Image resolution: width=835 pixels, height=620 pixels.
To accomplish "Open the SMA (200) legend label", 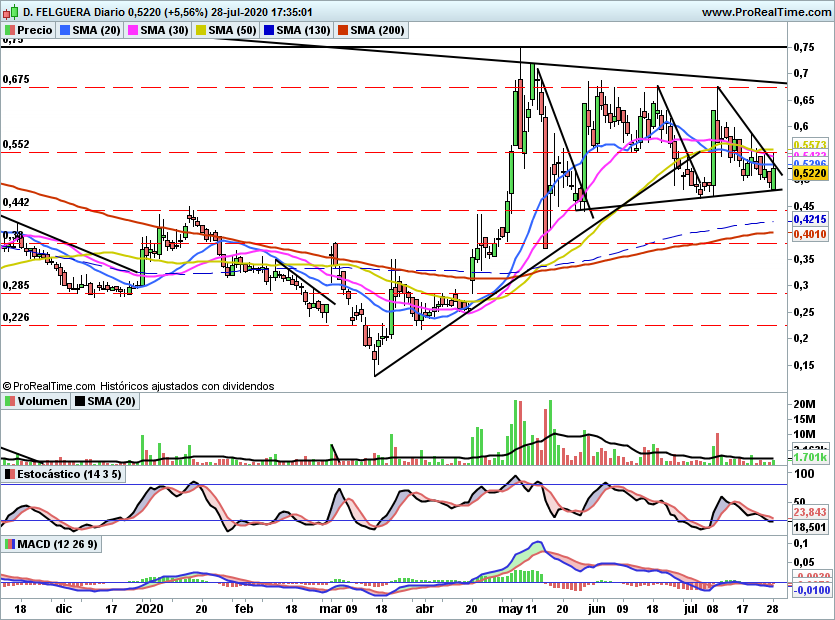I will (x=377, y=30).
